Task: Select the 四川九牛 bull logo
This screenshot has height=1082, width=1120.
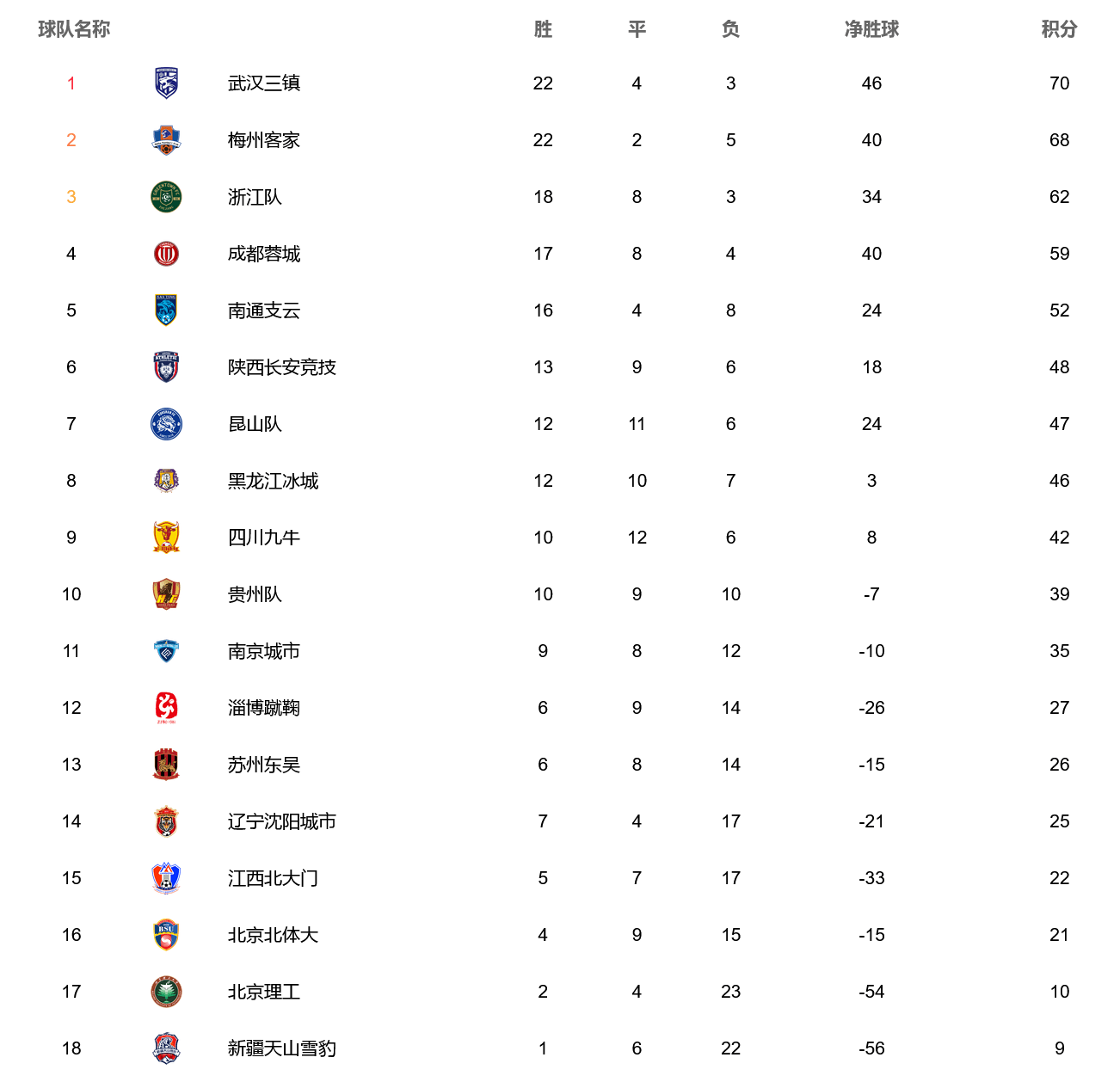Action: [x=166, y=538]
